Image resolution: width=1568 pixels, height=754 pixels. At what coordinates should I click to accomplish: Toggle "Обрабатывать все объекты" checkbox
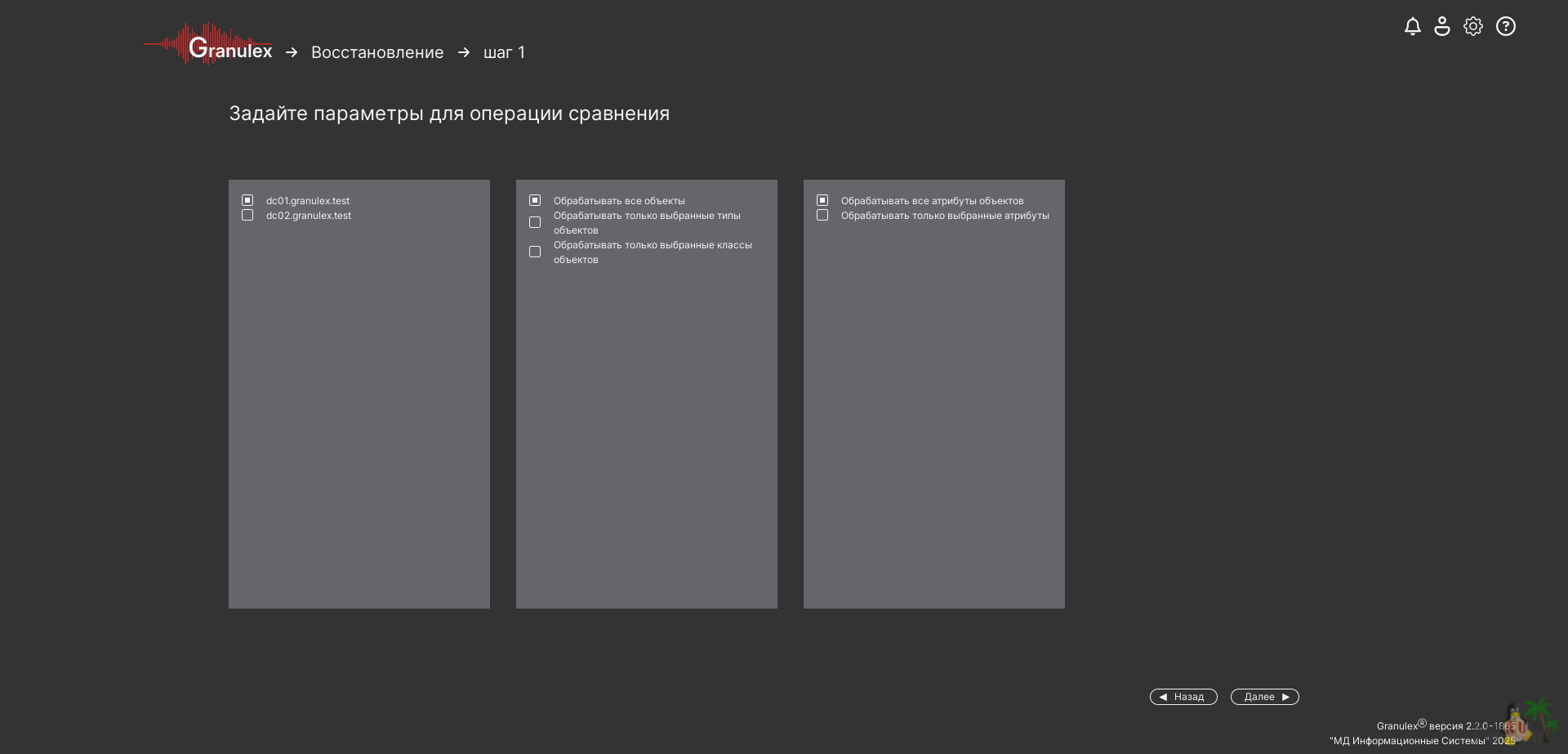coord(535,200)
